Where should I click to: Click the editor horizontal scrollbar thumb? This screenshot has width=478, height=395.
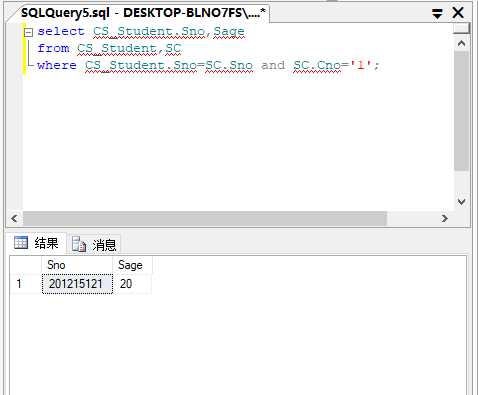[205, 219]
